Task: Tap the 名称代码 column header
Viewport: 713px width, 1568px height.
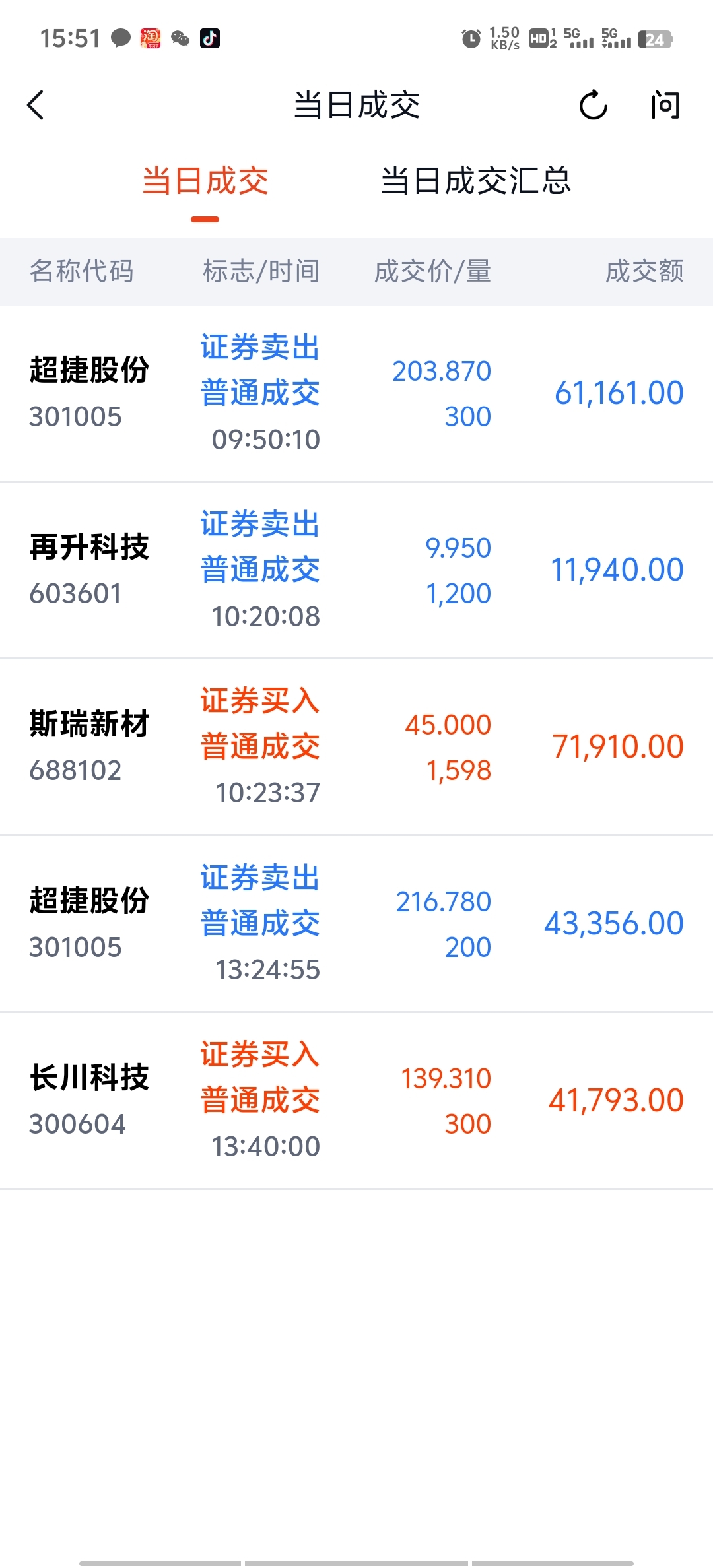Action: click(x=82, y=271)
